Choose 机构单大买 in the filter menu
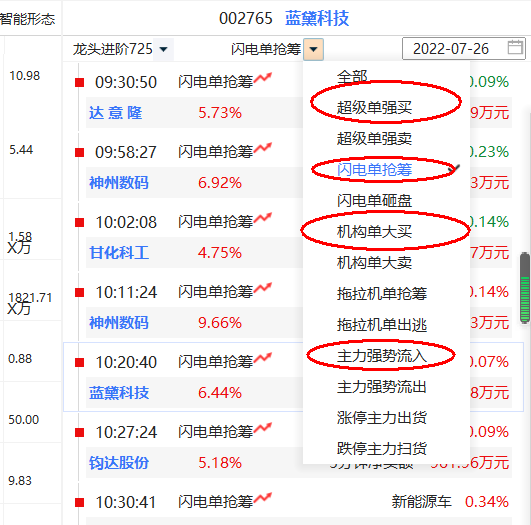Screen dimensions: 531x525 pos(374,232)
